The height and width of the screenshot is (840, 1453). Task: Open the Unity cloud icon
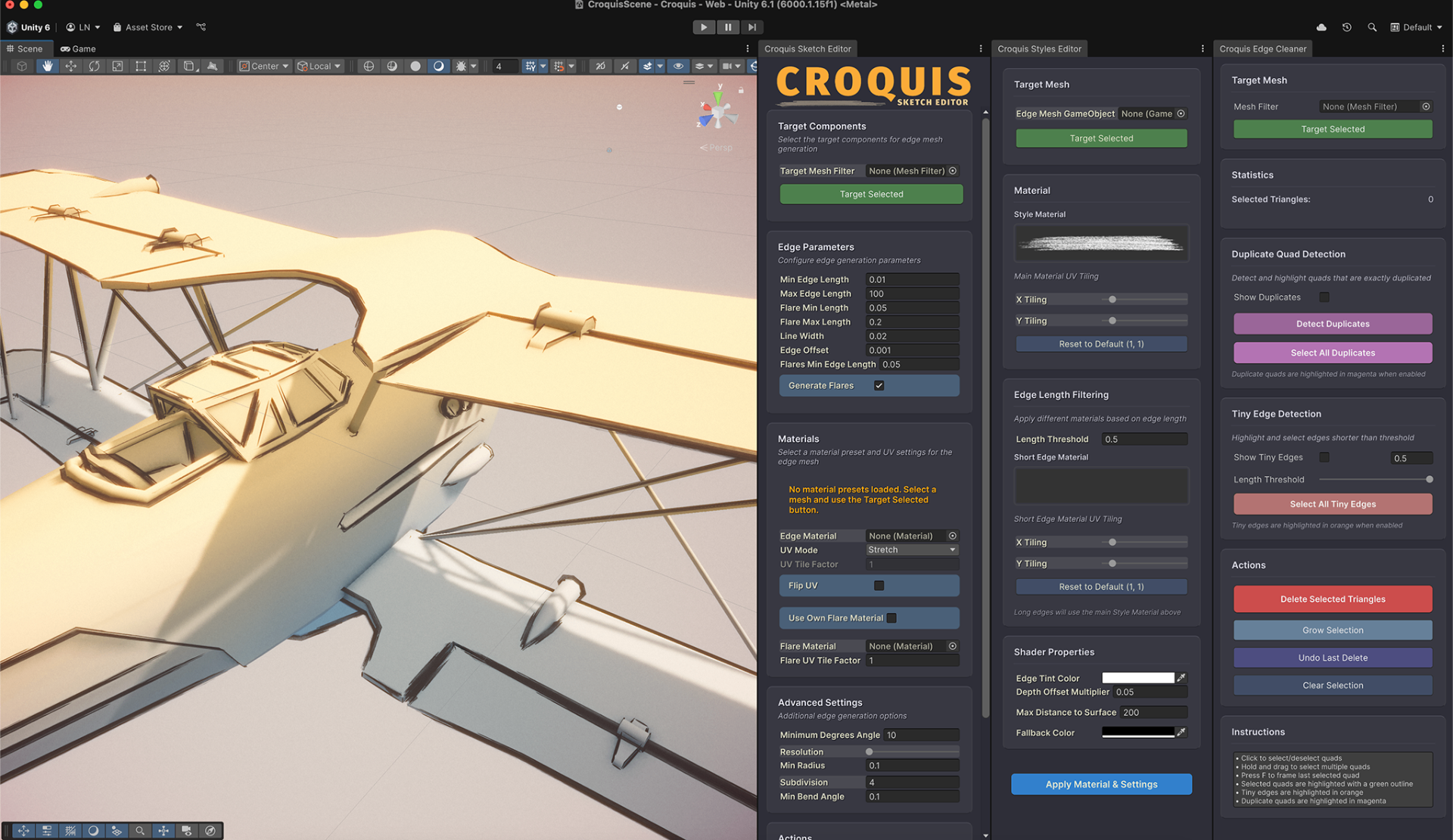1321,27
